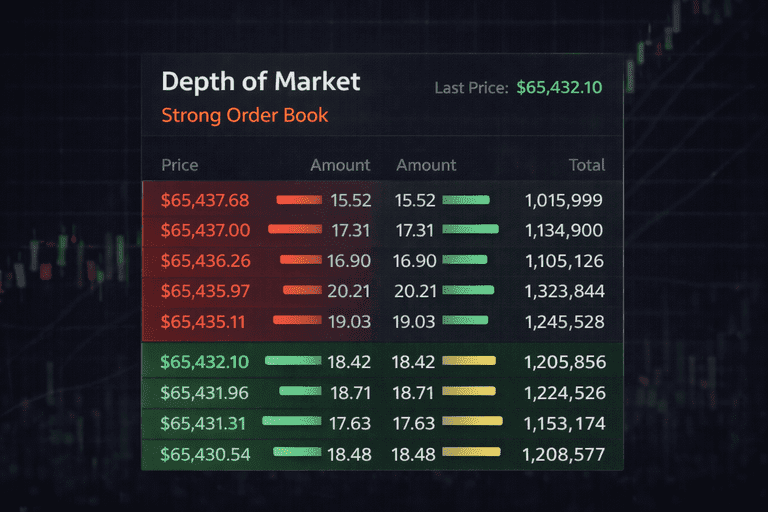
Task: Select the Price column header
Action: (180, 165)
